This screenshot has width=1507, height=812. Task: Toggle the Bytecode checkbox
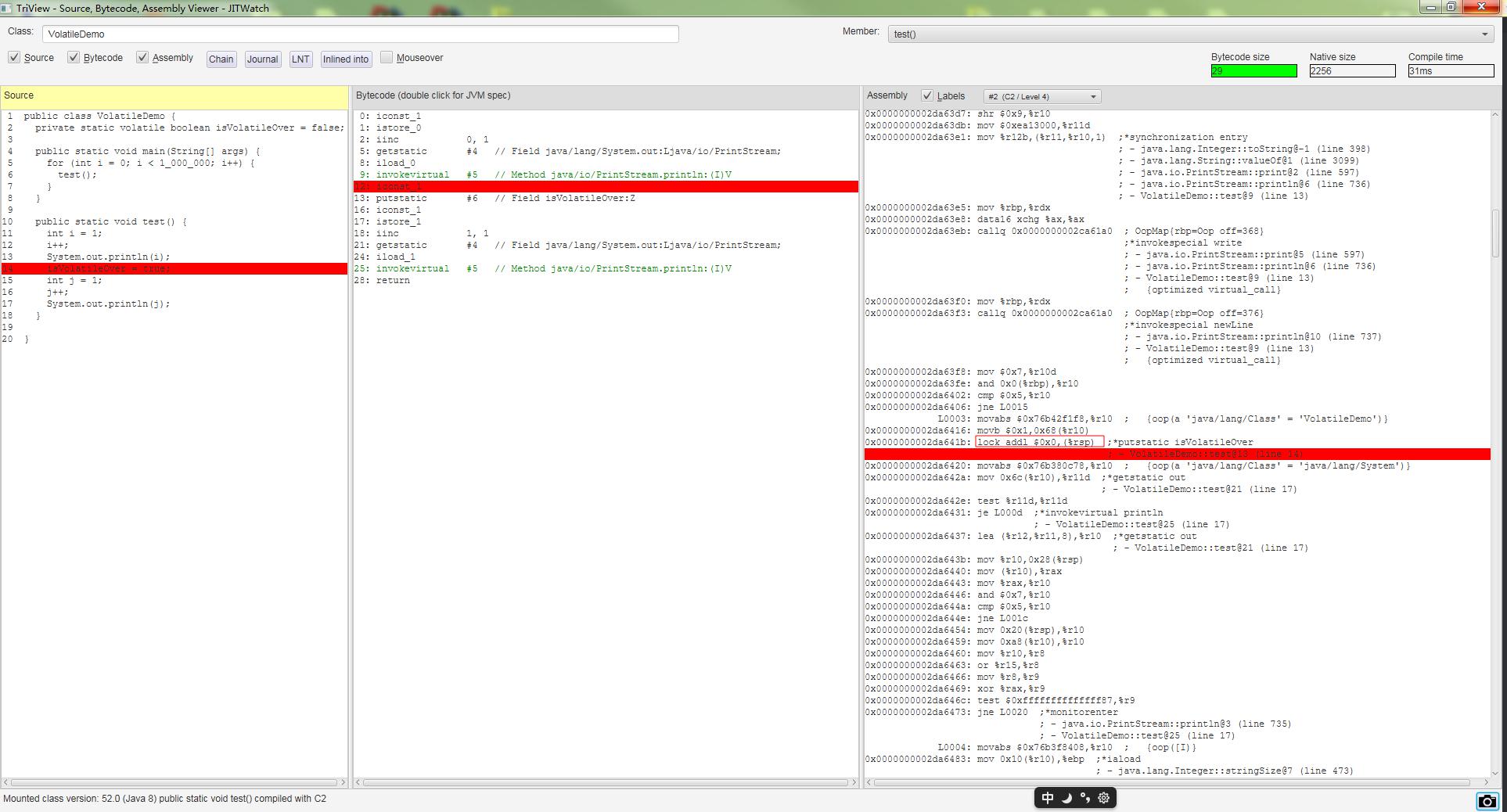74,57
